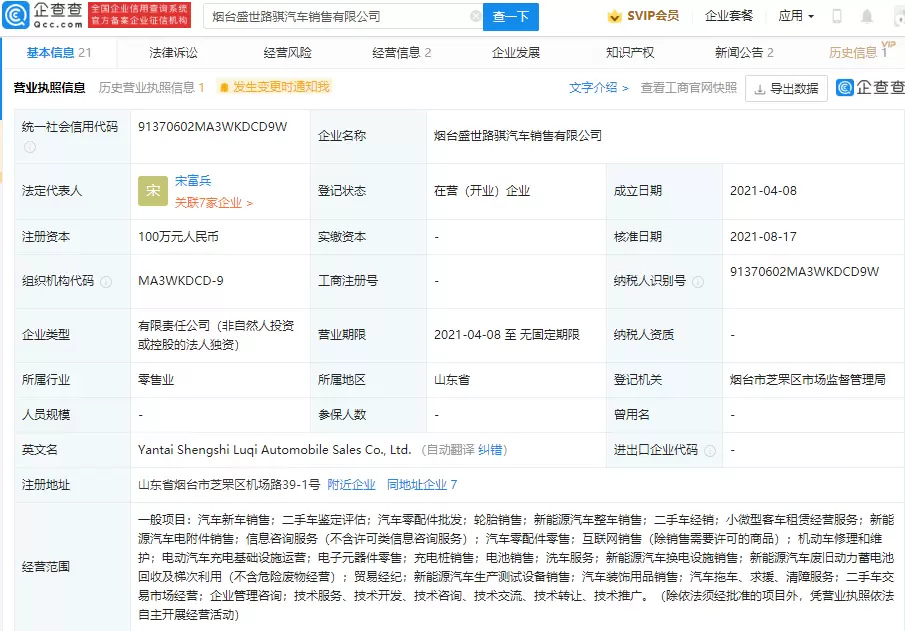Open 附近企业 nearby companies link
The width and height of the screenshot is (905, 631).
pos(351,485)
